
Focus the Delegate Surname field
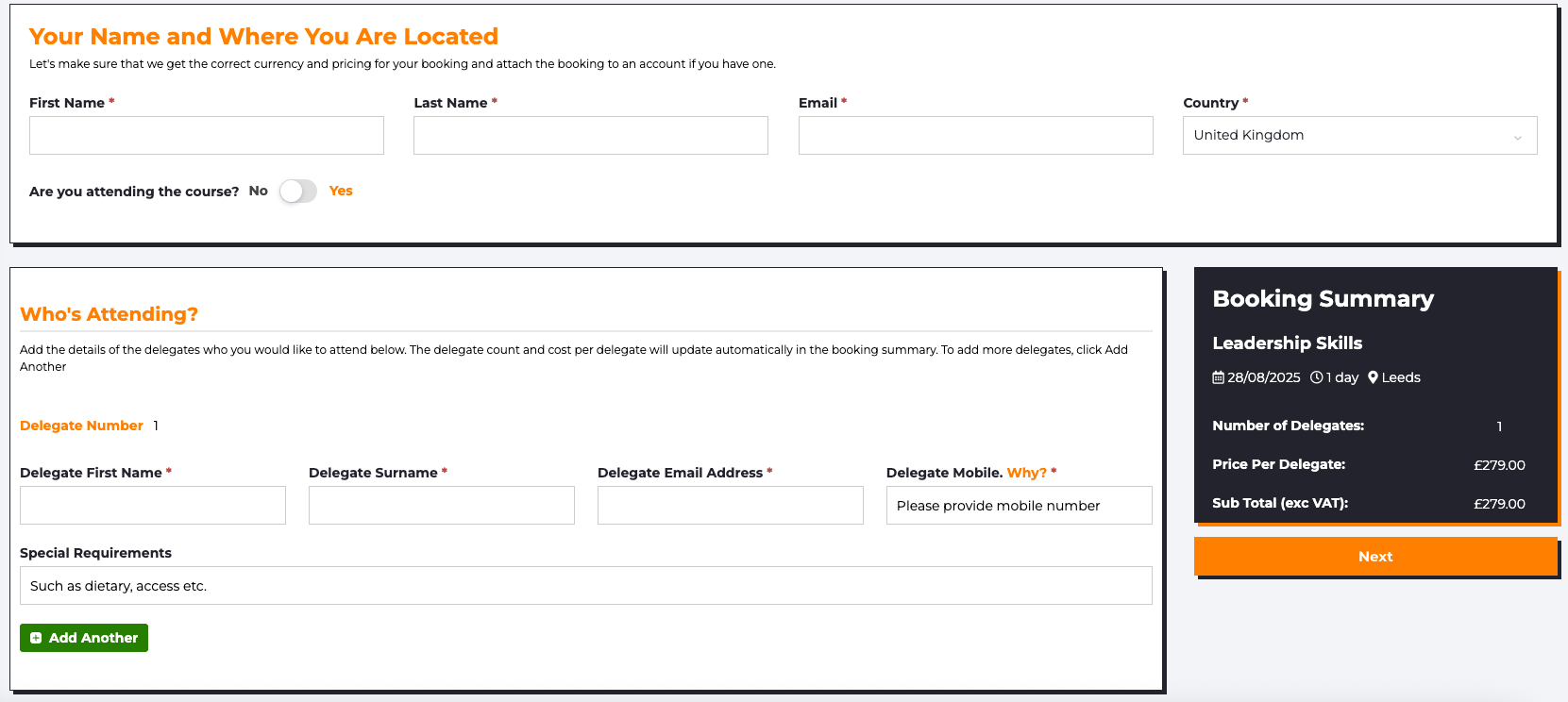(x=442, y=505)
